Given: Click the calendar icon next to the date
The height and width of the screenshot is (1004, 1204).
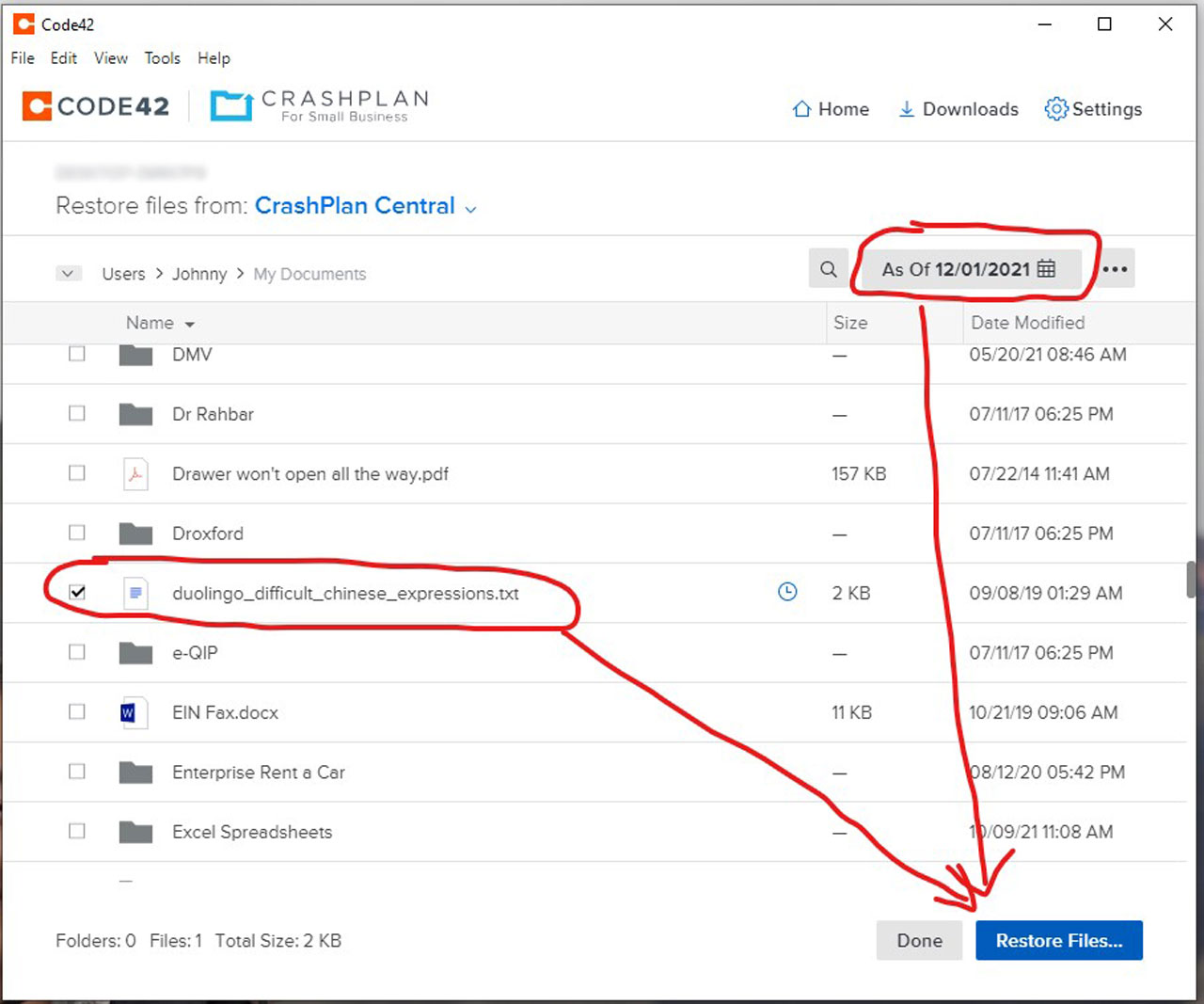Looking at the screenshot, I should coord(1046,269).
